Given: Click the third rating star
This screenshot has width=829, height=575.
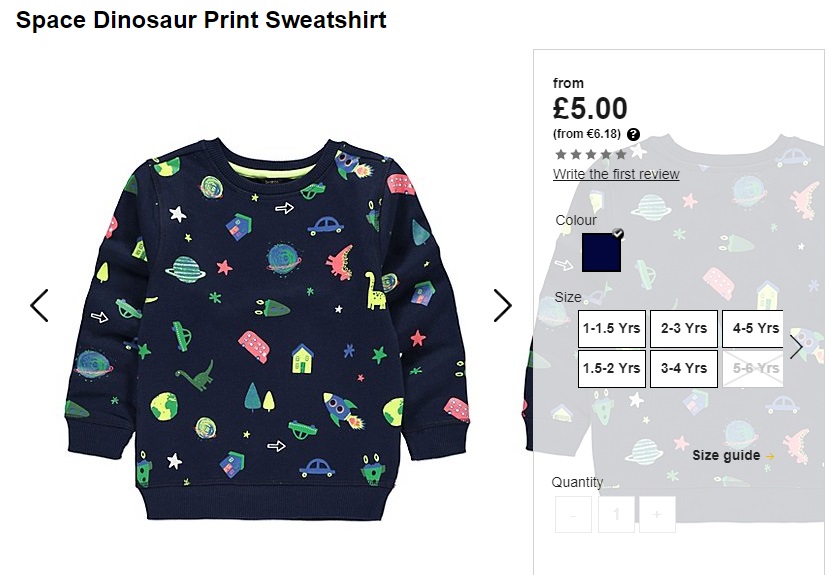Looking at the screenshot, I should (591, 154).
